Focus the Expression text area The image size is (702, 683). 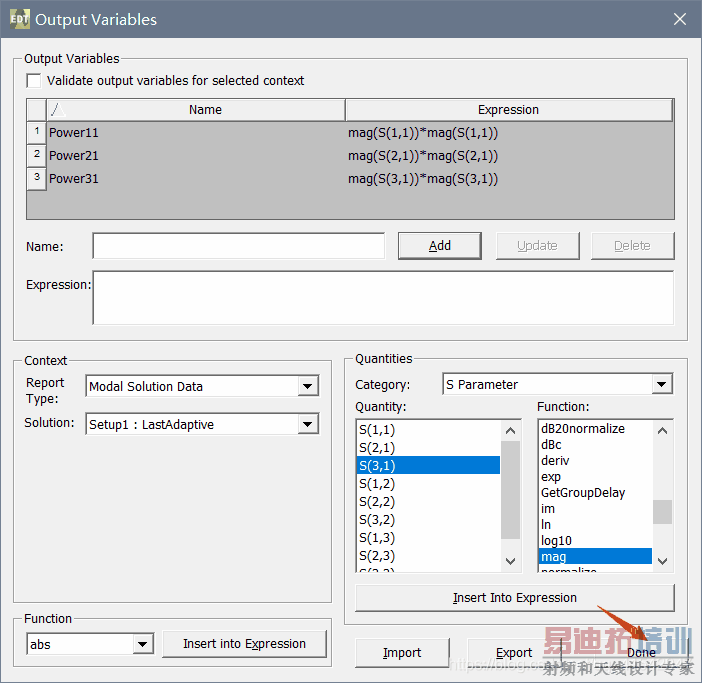pos(383,298)
